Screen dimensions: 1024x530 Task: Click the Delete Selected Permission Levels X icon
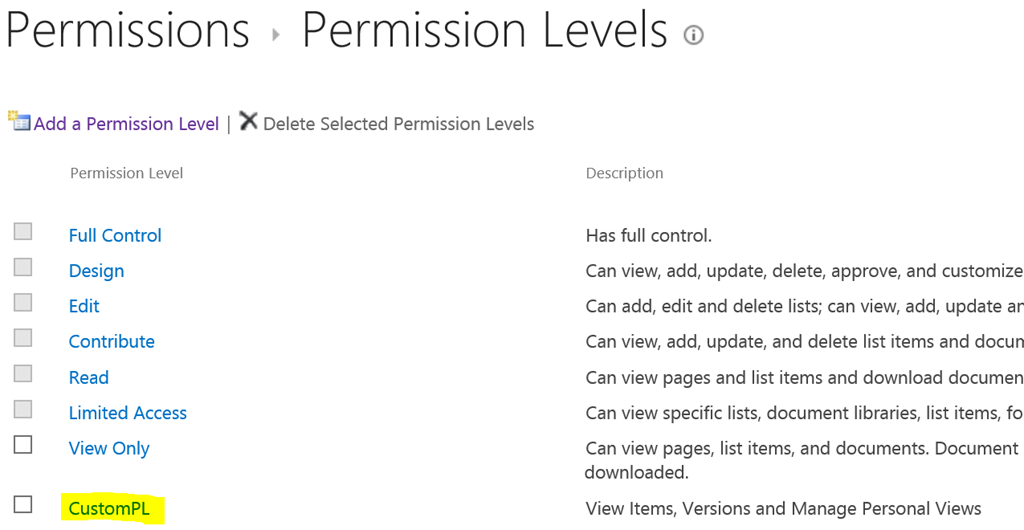pos(248,121)
